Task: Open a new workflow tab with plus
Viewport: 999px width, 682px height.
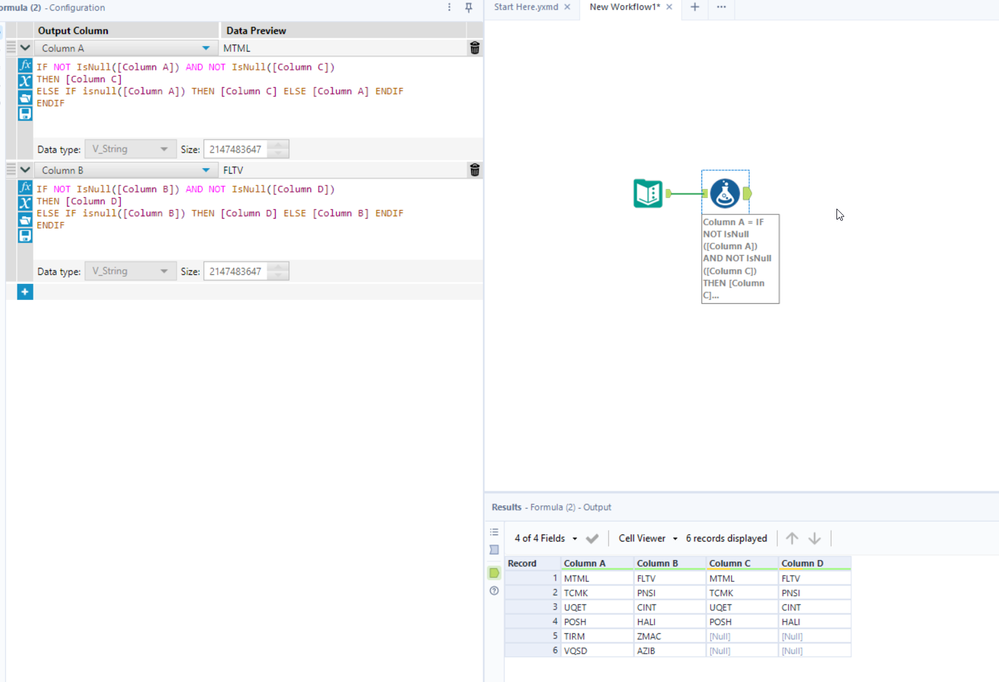Action: click(x=695, y=7)
